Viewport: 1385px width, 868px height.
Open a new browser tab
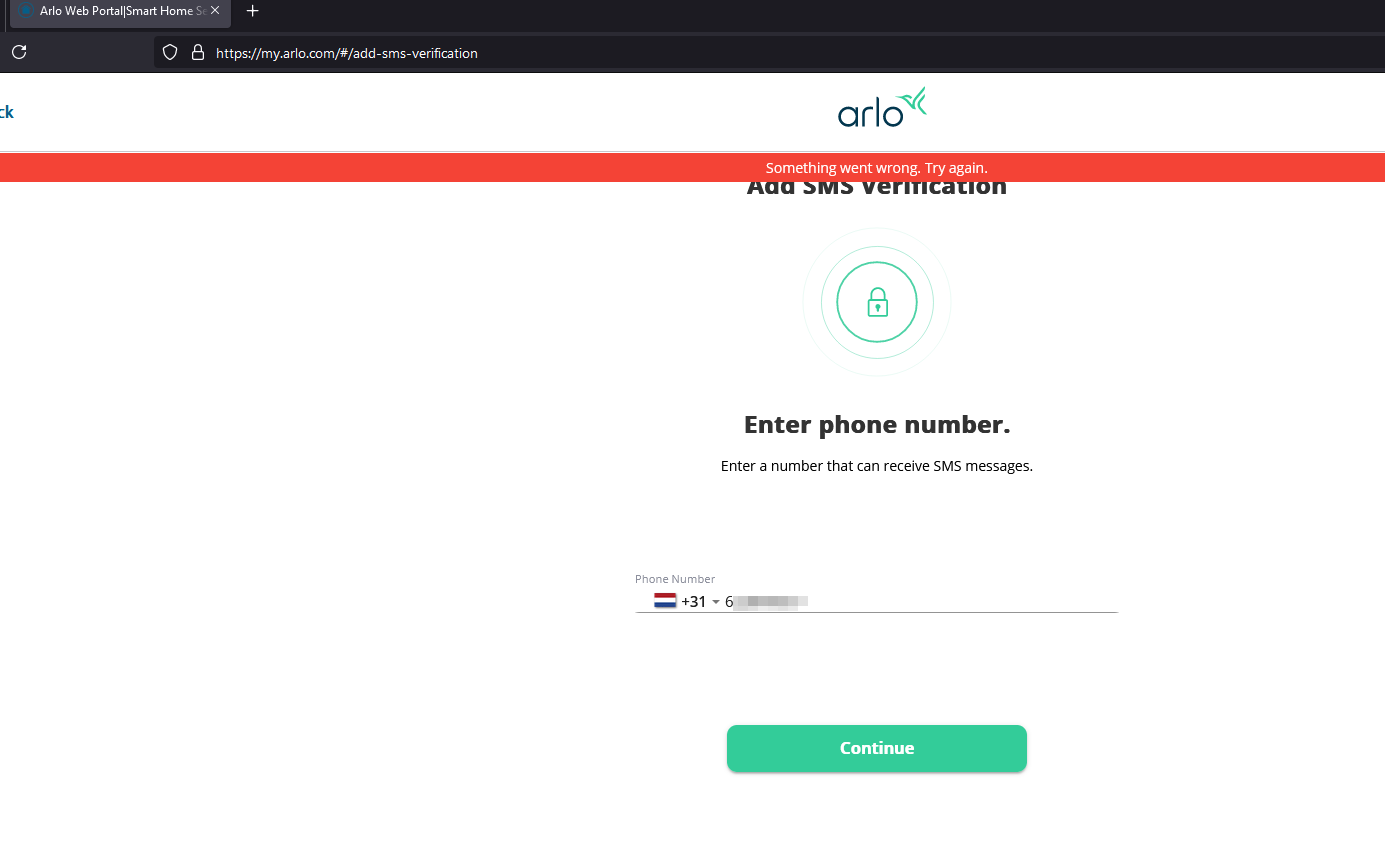[253, 11]
